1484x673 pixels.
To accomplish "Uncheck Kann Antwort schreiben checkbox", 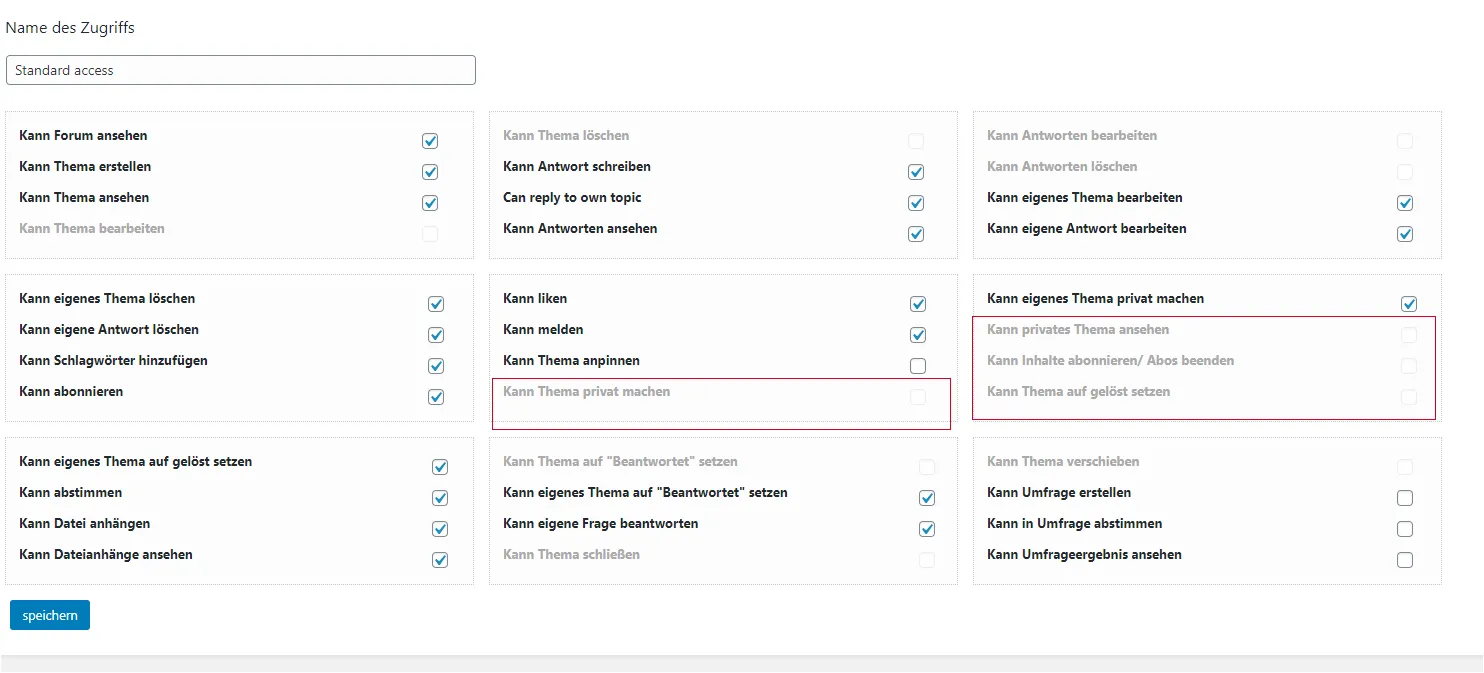I will click(916, 172).
